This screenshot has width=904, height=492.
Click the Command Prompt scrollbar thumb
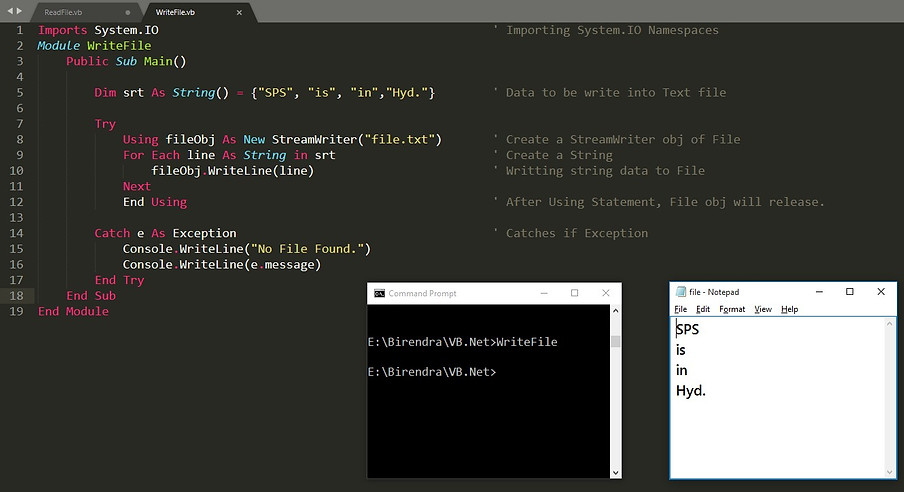pyautogui.click(x=615, y=341)
